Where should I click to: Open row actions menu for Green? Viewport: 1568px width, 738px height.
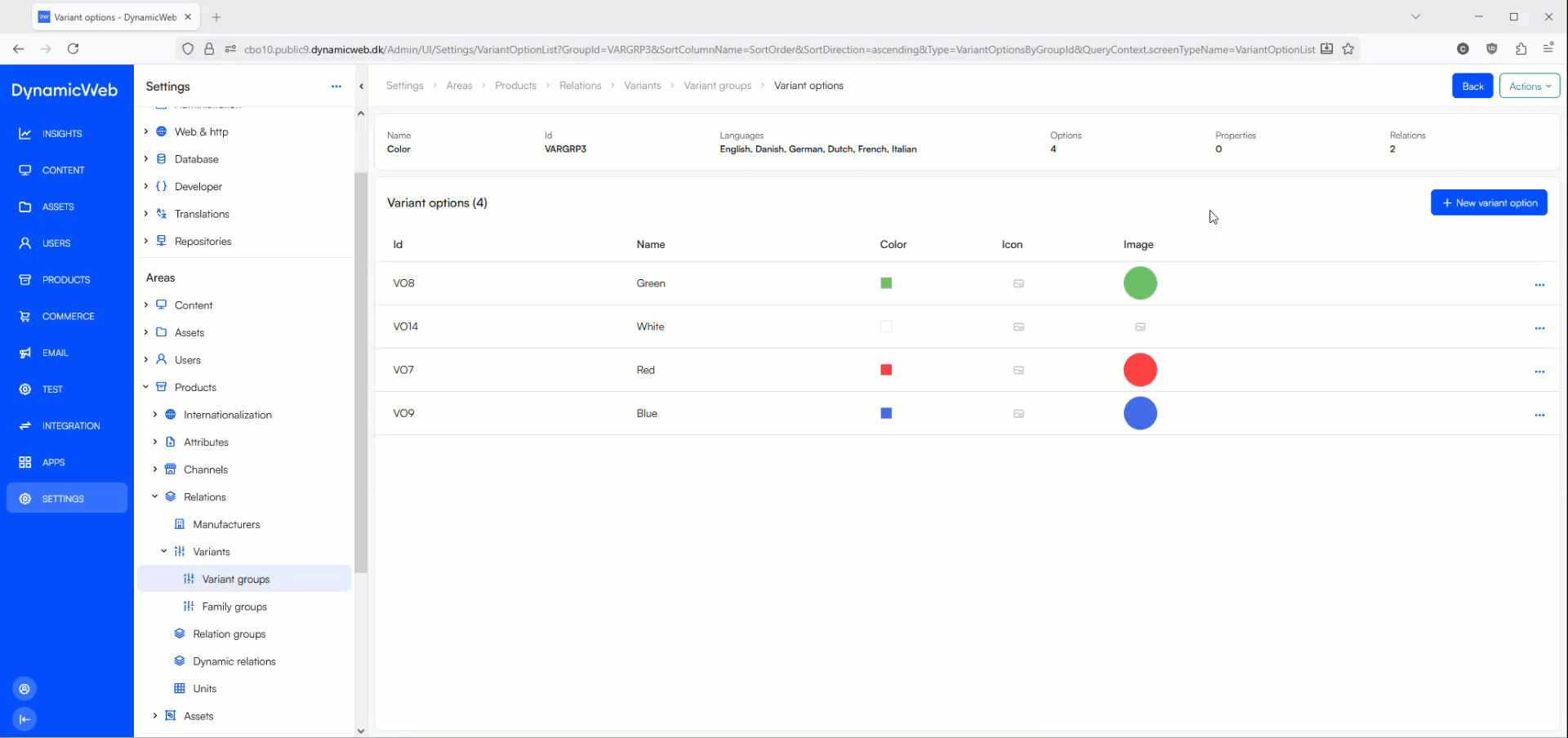click(1539, 284)
